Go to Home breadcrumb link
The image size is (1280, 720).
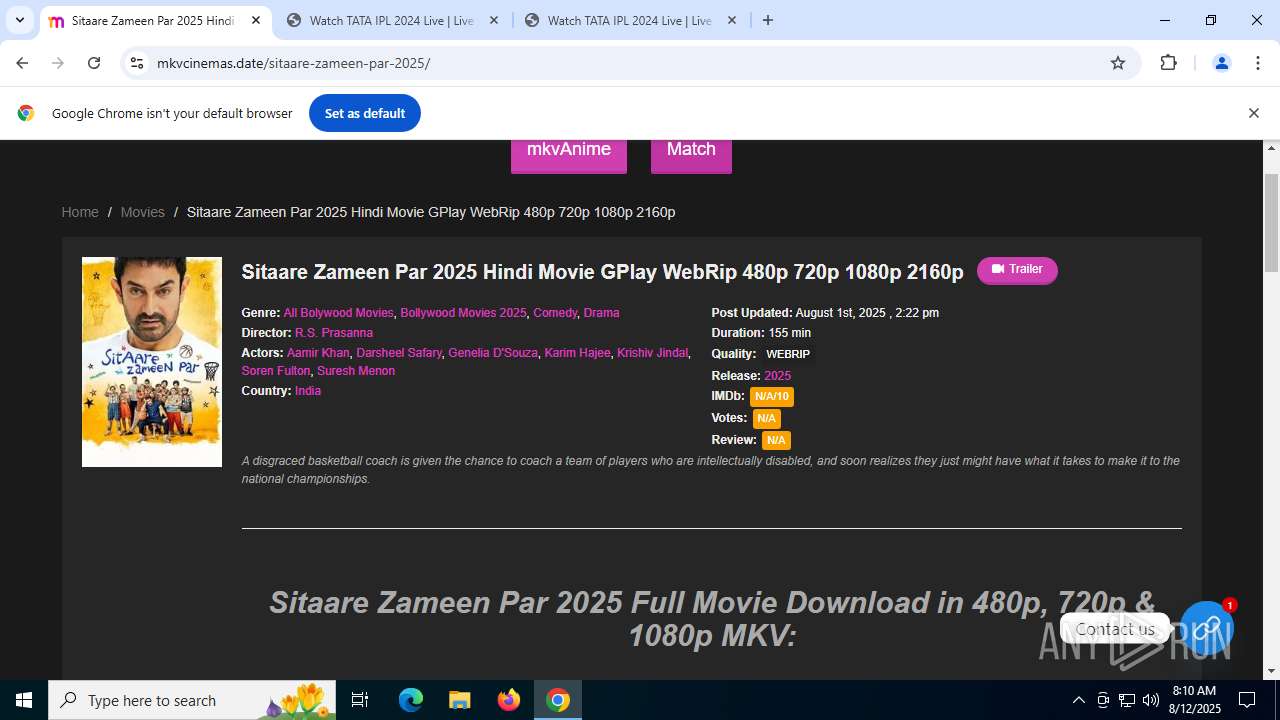[80, 212]
